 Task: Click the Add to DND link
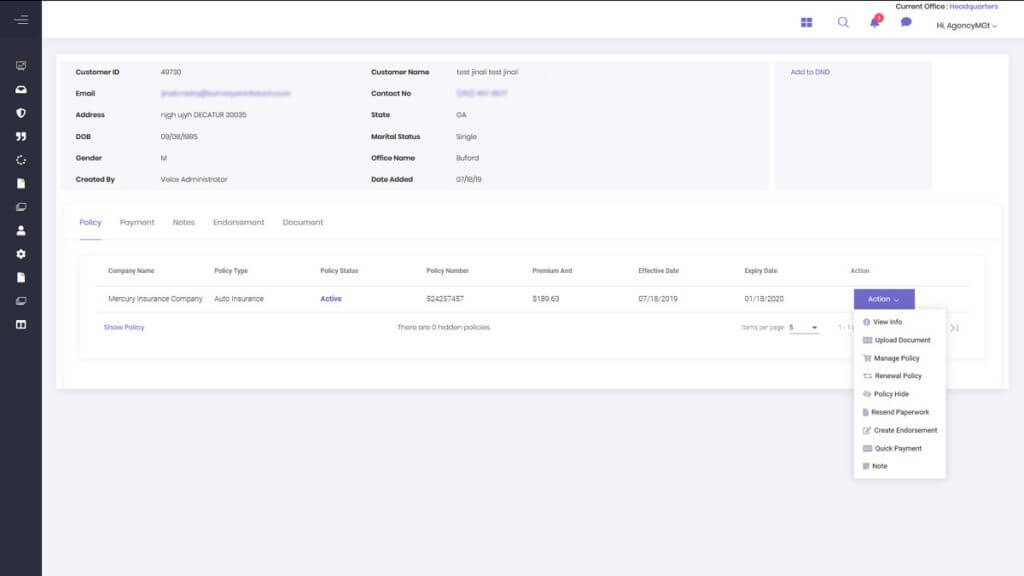click(x=810, y=72)
